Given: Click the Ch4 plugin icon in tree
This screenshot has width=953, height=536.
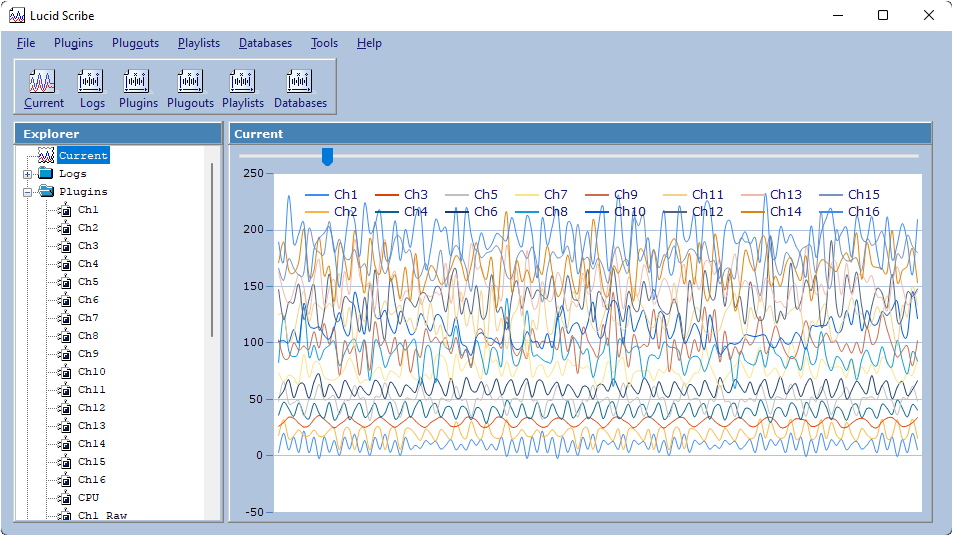Looking at the screenshot, I should pyautogui.click(x=64, y=264).
